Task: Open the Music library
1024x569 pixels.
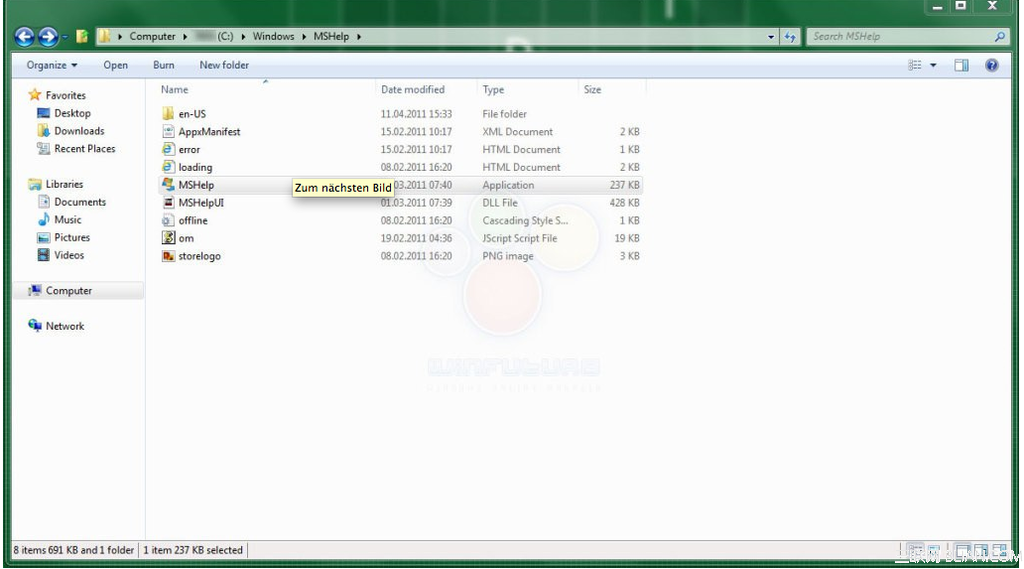Action: pyautogui.click(x=67, y=219)
